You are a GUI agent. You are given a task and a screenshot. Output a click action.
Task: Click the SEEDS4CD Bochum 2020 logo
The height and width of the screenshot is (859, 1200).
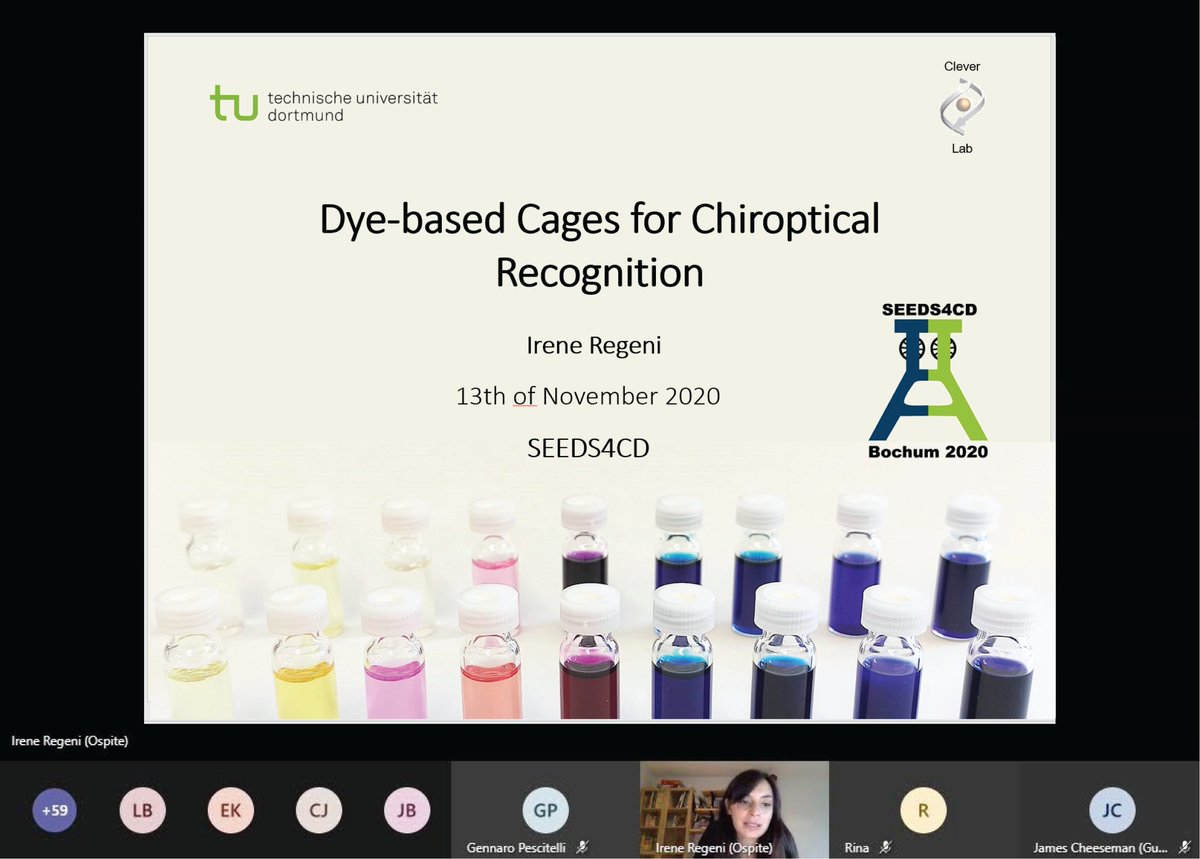pos(928,381)
